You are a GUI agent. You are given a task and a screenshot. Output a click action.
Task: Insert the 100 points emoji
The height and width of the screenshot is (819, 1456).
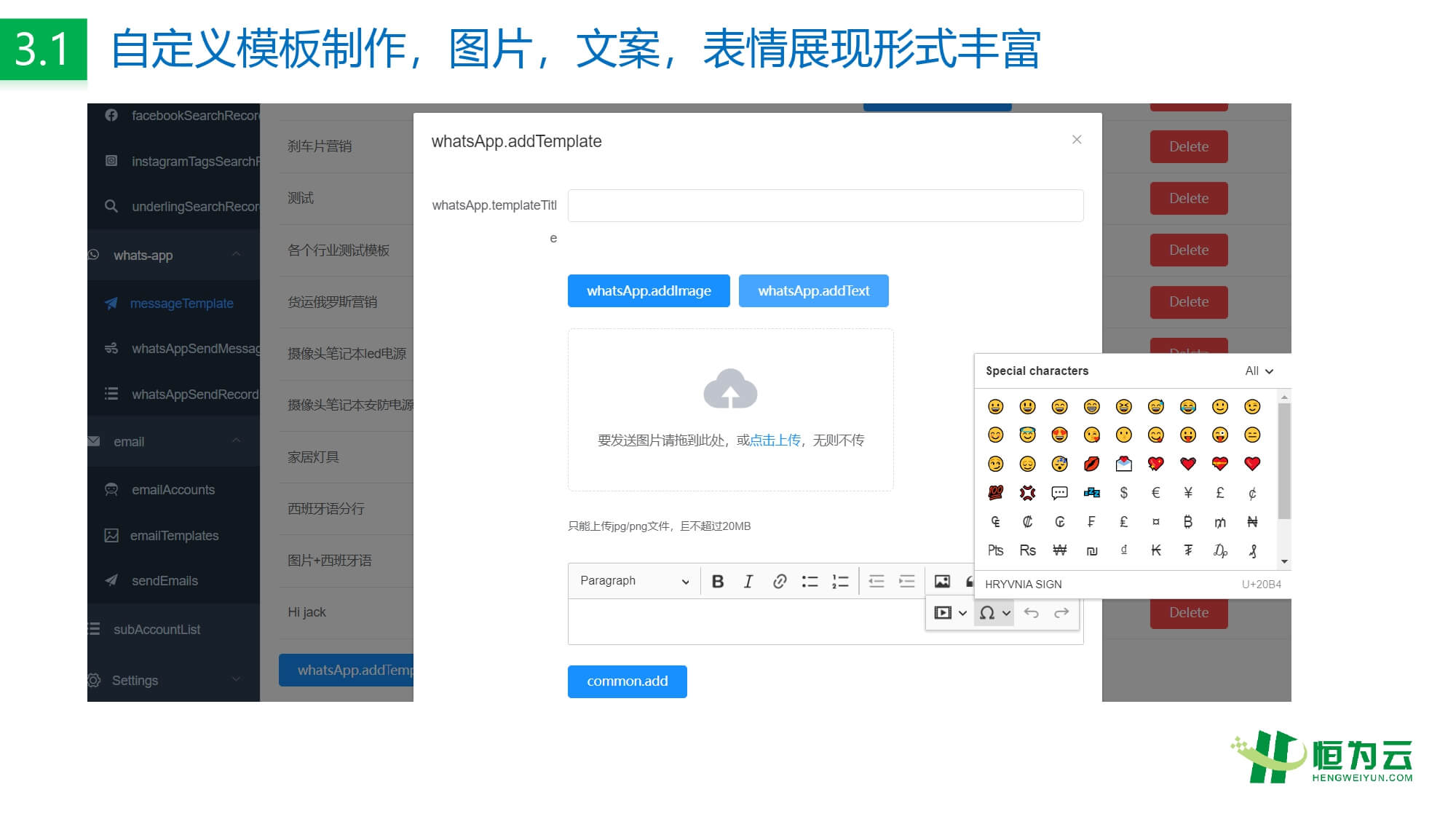point(995,493)
